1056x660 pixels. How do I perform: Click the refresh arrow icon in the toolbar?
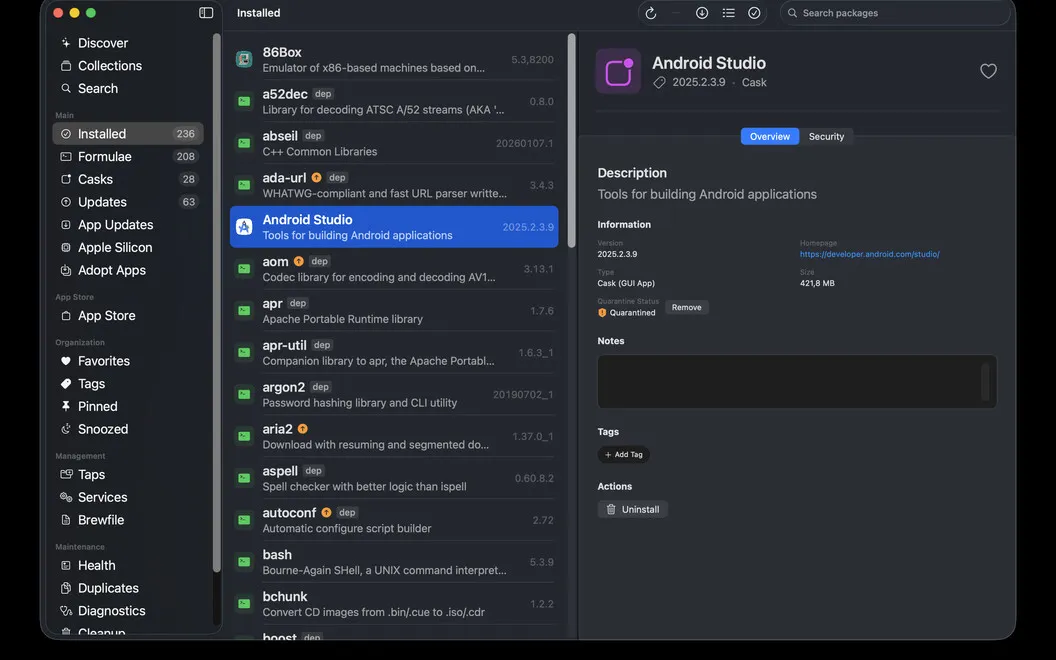point(651,13)
